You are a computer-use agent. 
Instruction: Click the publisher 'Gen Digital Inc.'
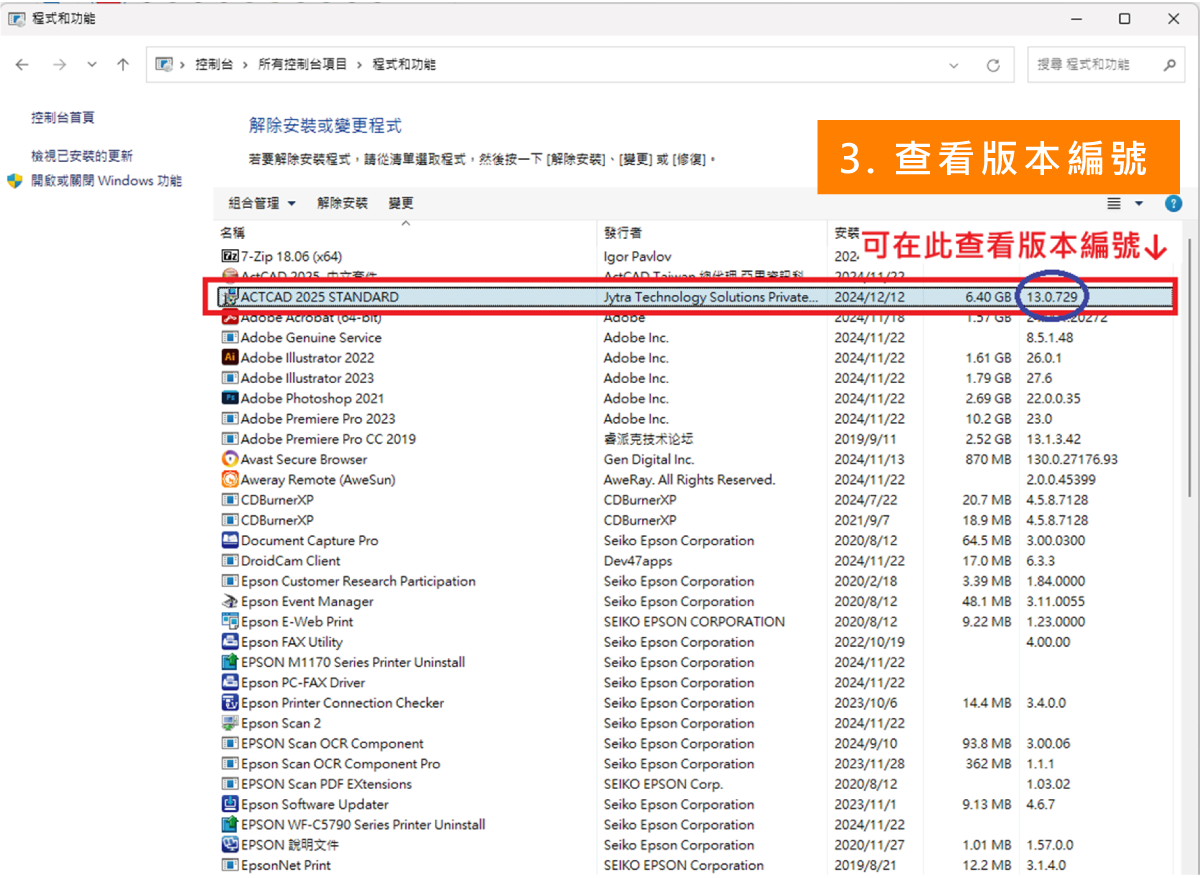(x=649, y=459)
